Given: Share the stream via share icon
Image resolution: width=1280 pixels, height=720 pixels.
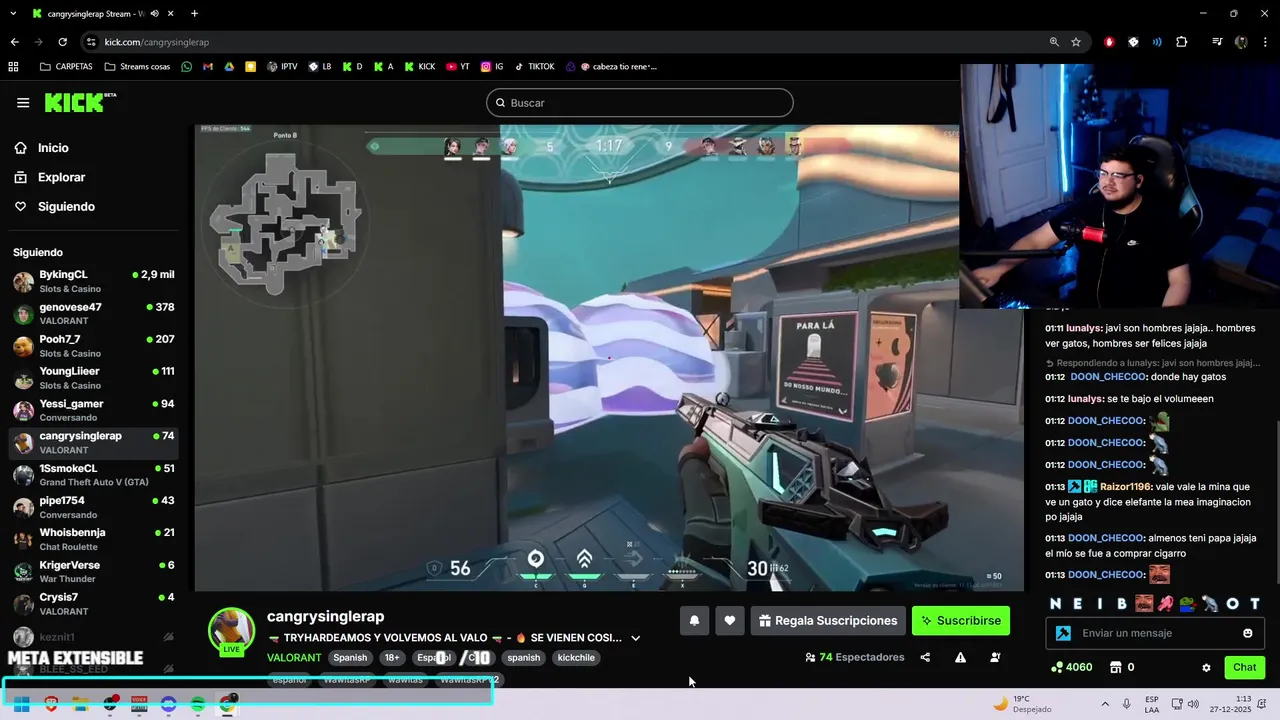Looking at the screenshot, I should pos(925,658).
